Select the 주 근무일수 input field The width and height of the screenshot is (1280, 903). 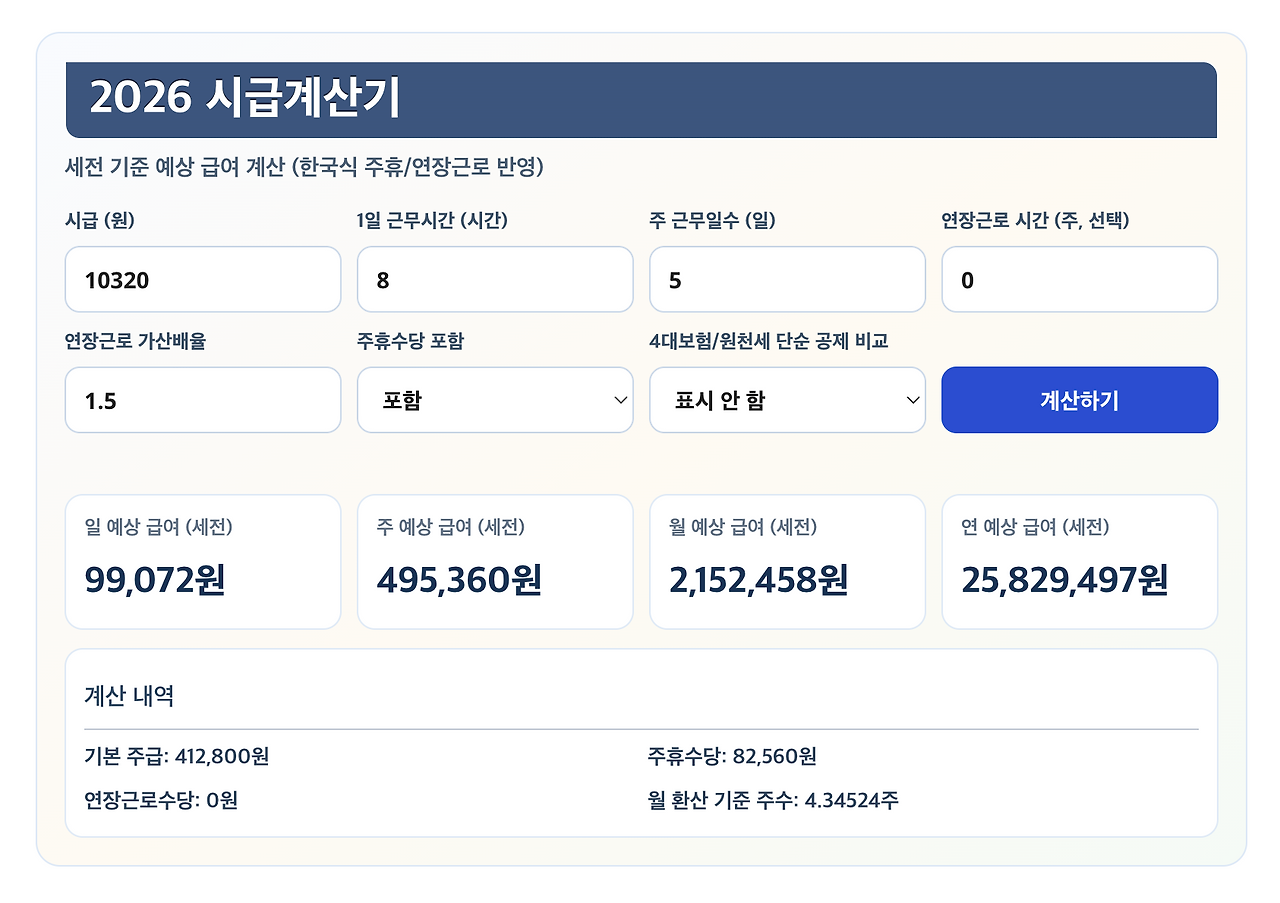tap(787, 279)
